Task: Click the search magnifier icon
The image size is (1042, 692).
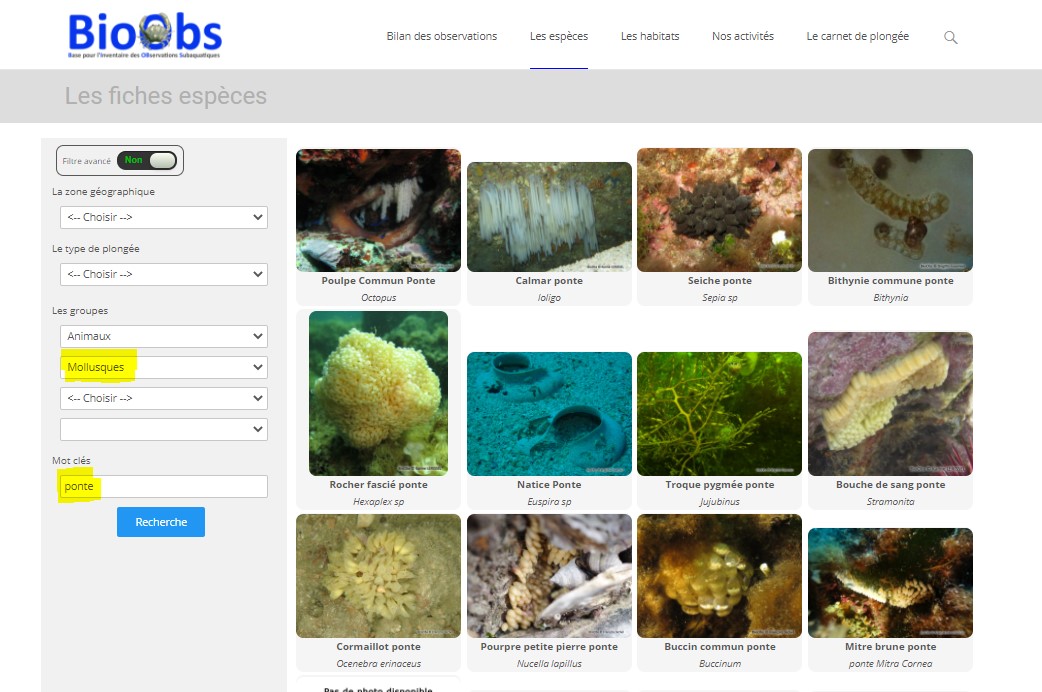Action: point(950,37)
